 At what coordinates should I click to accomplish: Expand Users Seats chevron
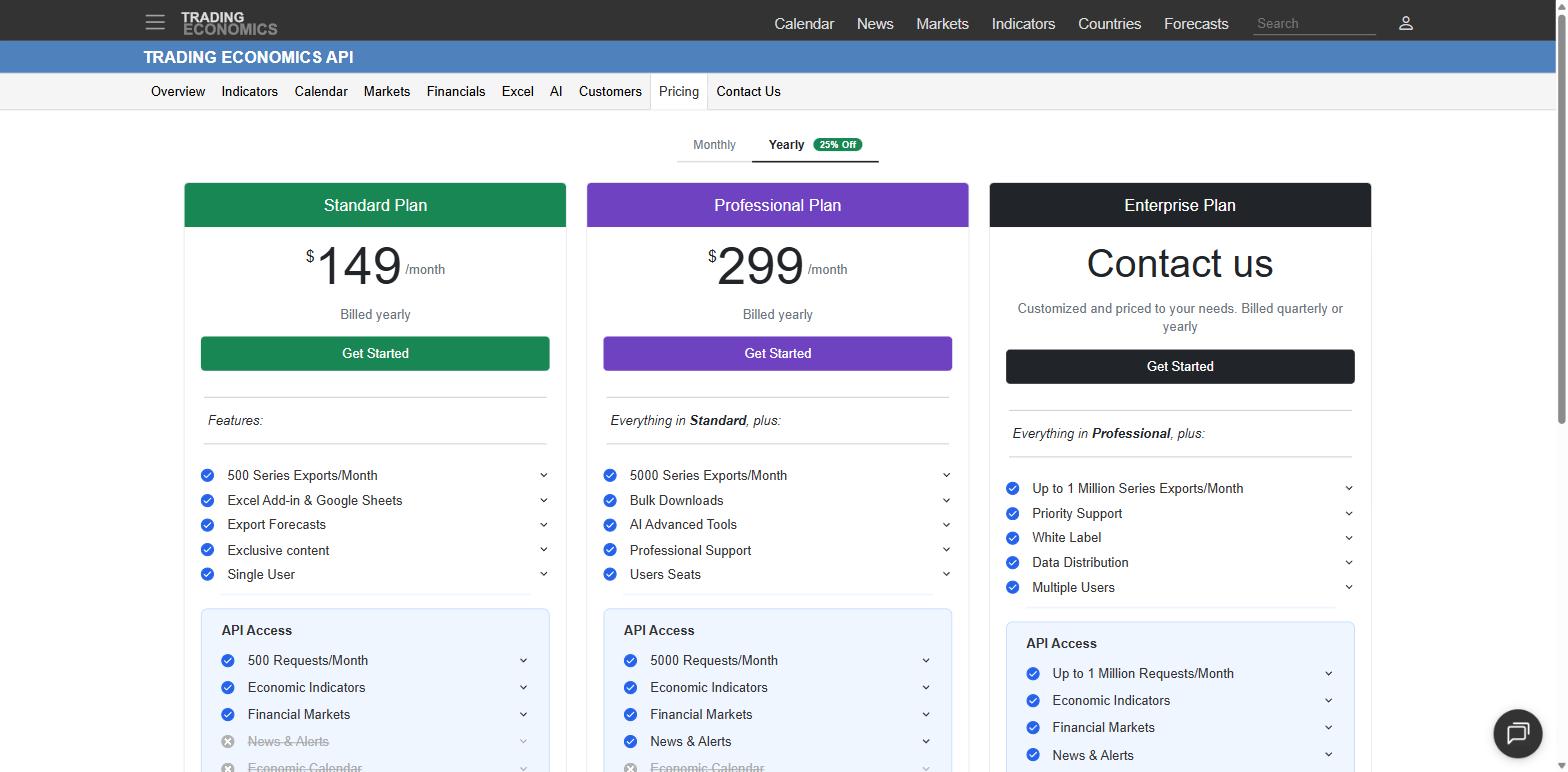(x=946, y=574)
